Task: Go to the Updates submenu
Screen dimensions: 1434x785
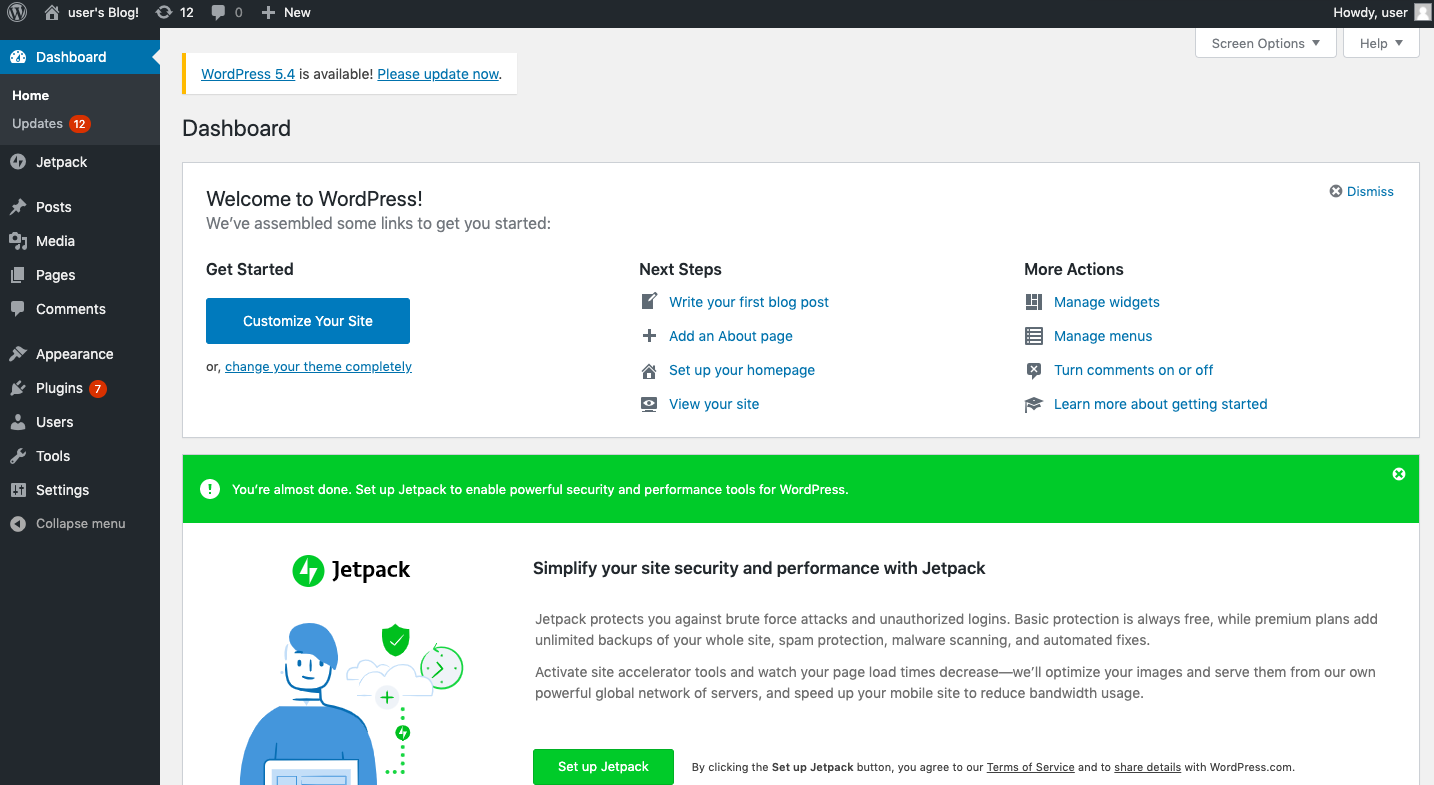Action: tap(38, 124)
